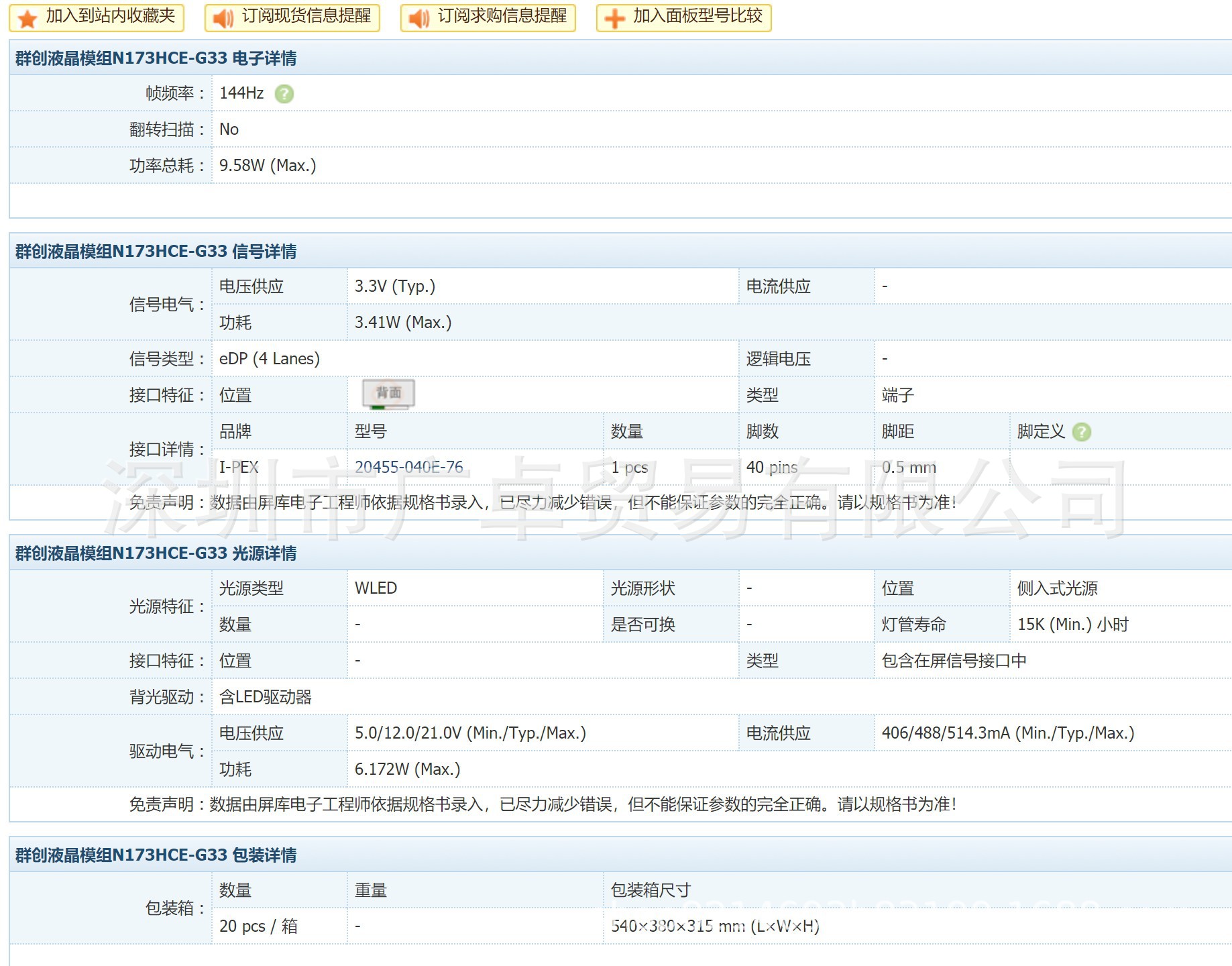The height and width of the screenshot is (966, 1232).
Task: Click the N173HCE-G33 光源详情 section header
Action: click(156, 553)
